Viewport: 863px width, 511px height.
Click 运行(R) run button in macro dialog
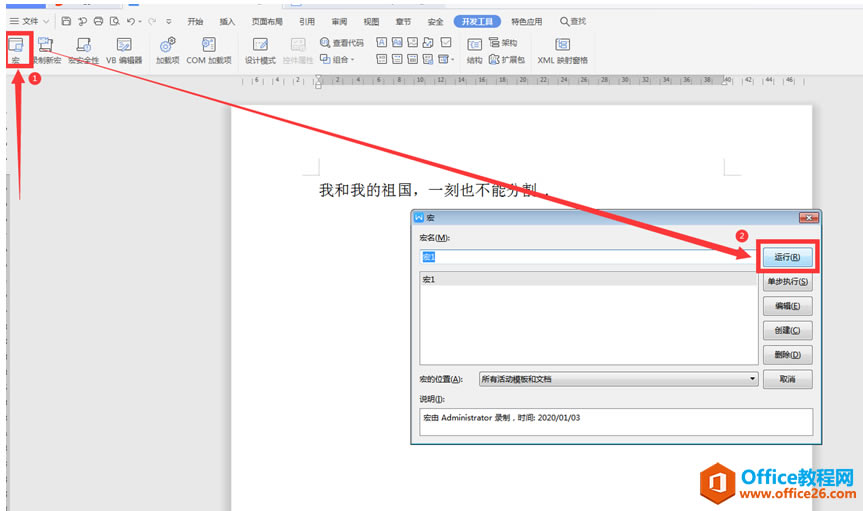(x=787, y=257)
